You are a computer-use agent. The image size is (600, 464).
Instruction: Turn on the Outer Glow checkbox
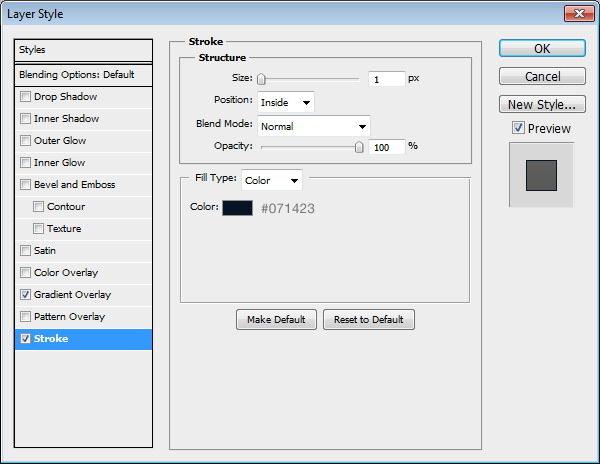pyautogui.click(x=25, y=140)
